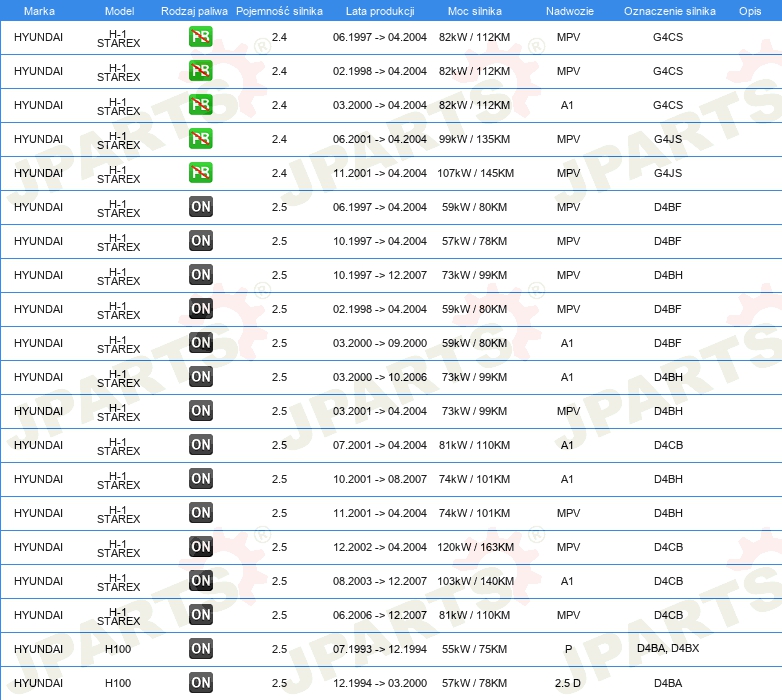This screenshot has width=782, height=700.
Task: Click the HYUNDAI cell in the 12.1994 -> 03.2000 row
Action: [x=38, y=683]
